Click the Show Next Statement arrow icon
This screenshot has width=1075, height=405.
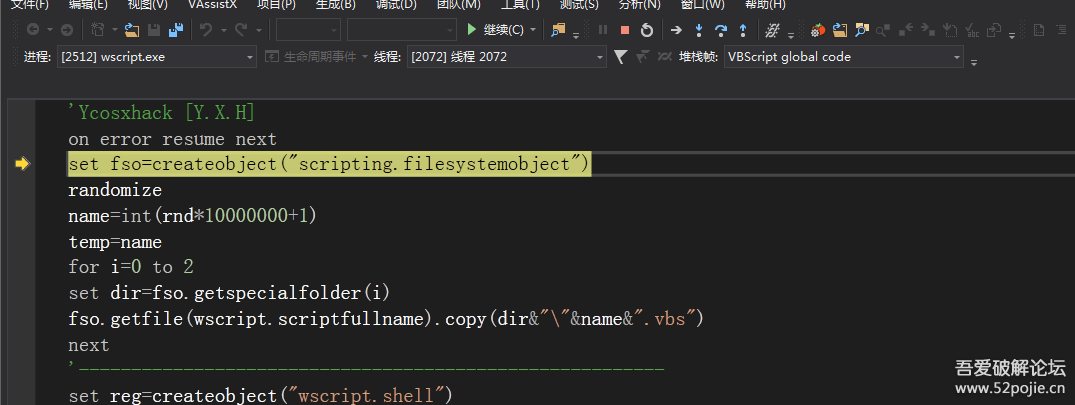click(x=677, y=29)
